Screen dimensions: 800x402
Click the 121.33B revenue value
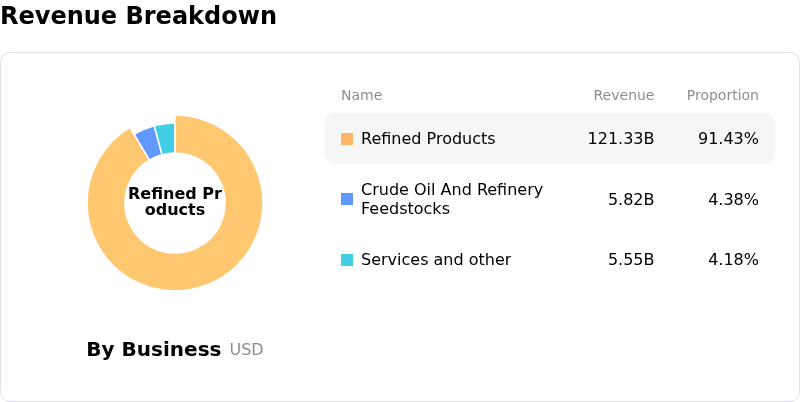coord(620,139)
